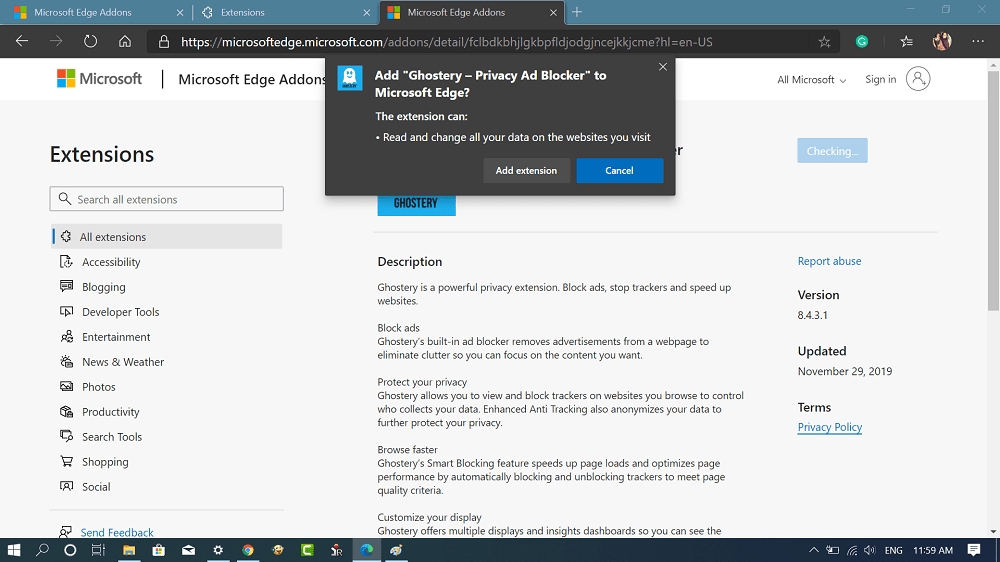Select All extensions category

click(x=167, y=237)
